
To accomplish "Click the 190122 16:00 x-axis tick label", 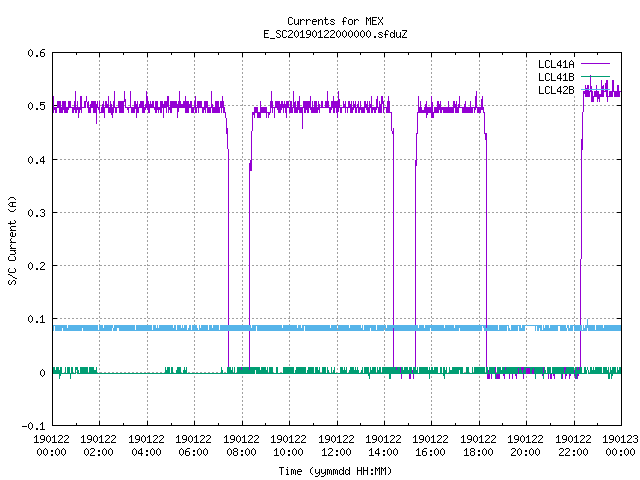I will click(431, 446).
